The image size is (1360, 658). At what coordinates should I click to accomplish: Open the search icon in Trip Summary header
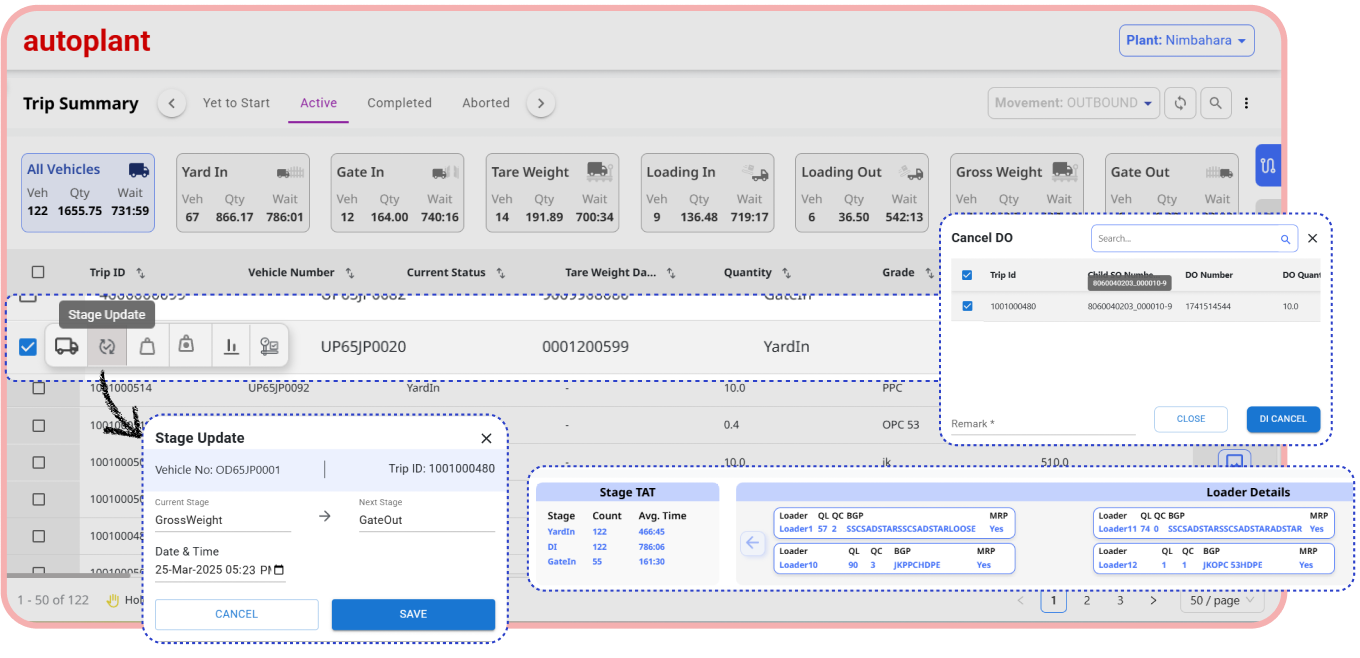(1215, 103)
